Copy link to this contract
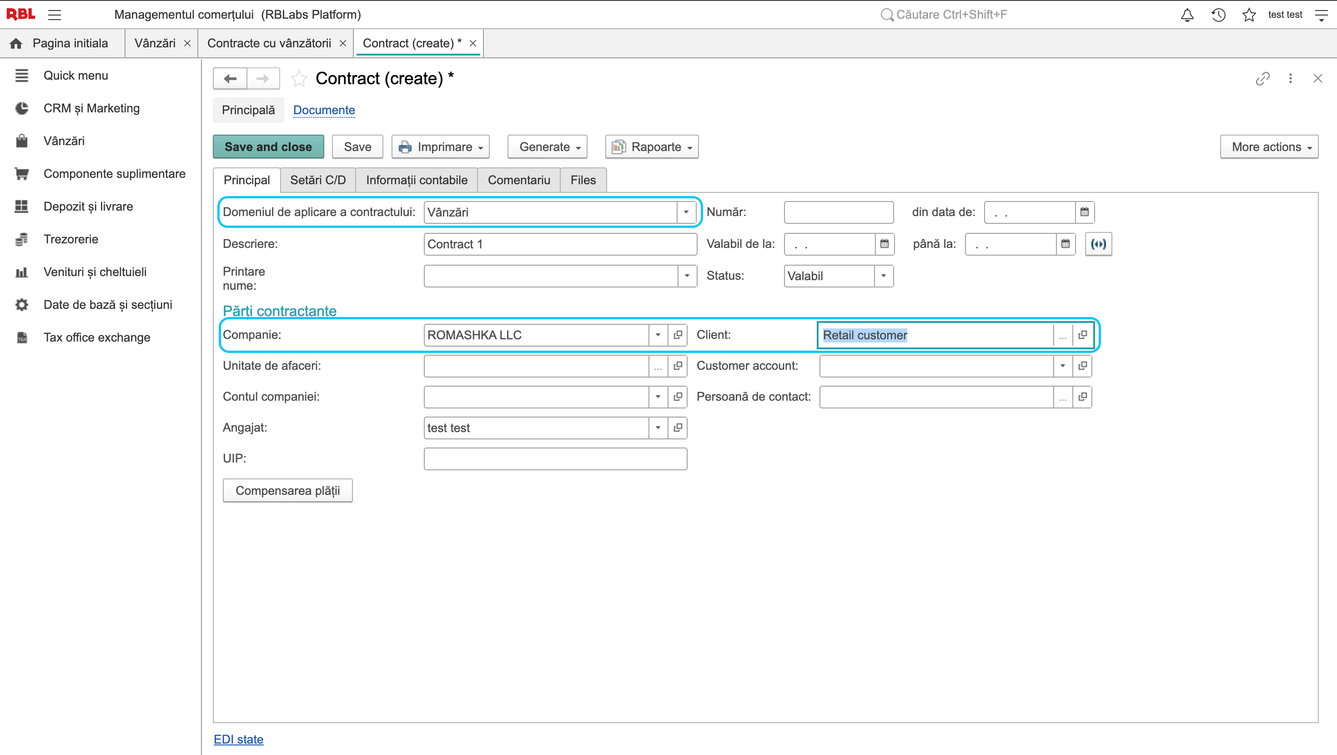This screenshot has width=1337, height=755. [1263, 79]
